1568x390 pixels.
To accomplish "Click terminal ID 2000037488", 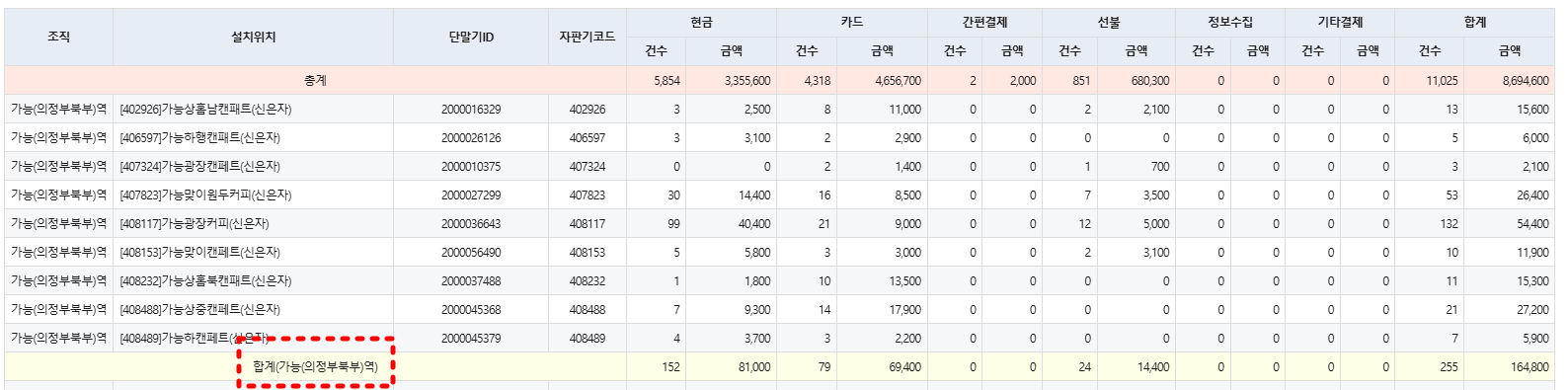I will click(x=471, y=281).
